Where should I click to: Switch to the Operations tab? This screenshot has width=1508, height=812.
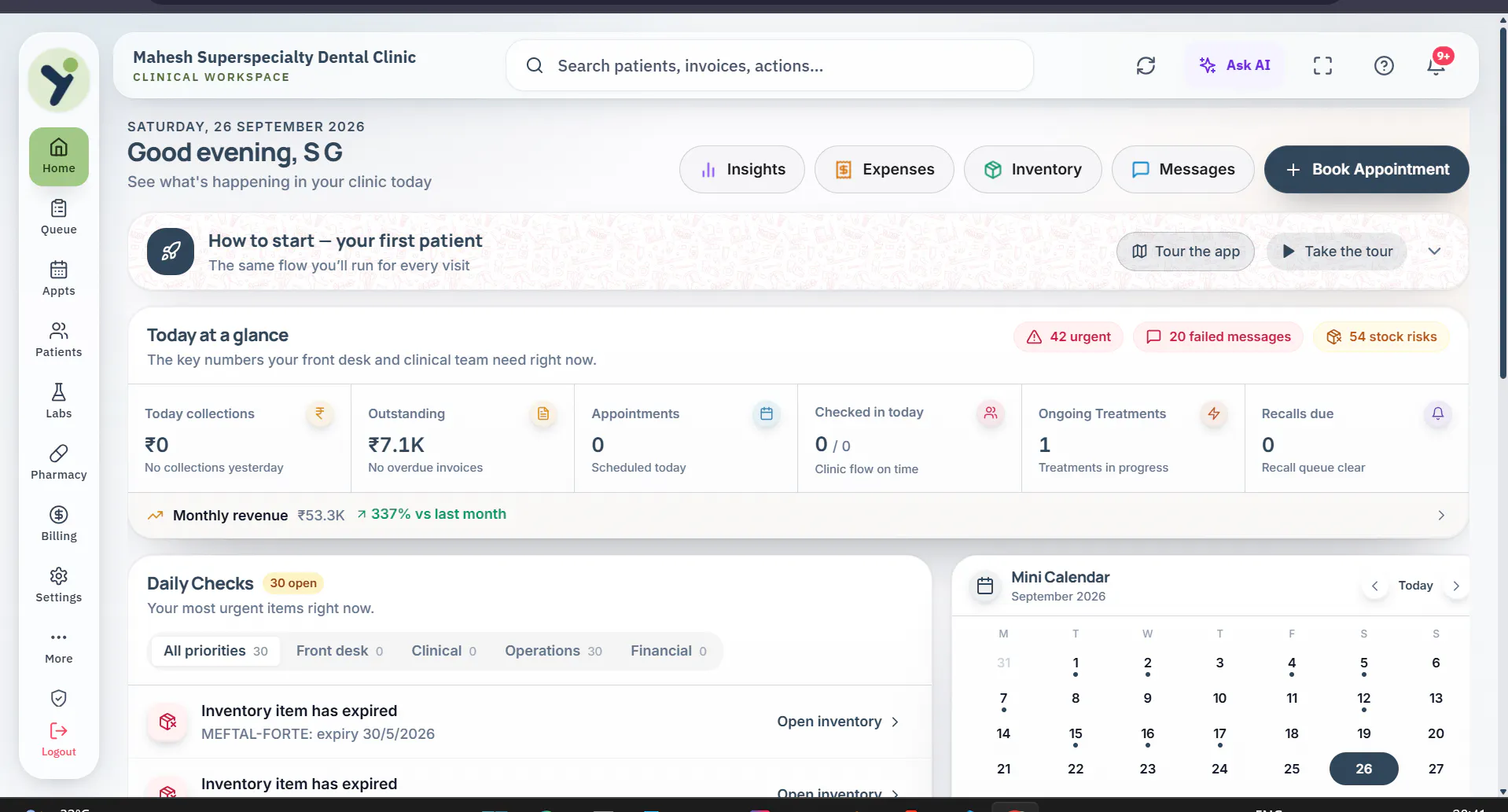[x=554, y=651]
